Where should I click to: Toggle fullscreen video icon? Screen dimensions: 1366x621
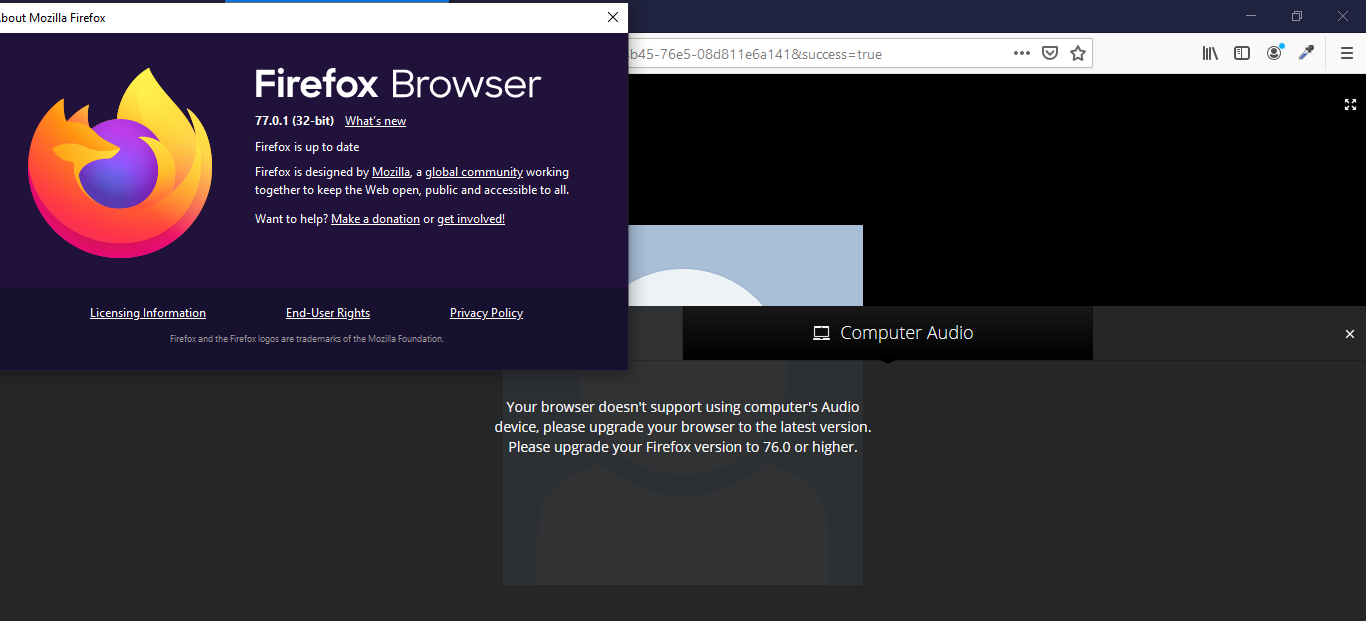[x=1350, y=104]
